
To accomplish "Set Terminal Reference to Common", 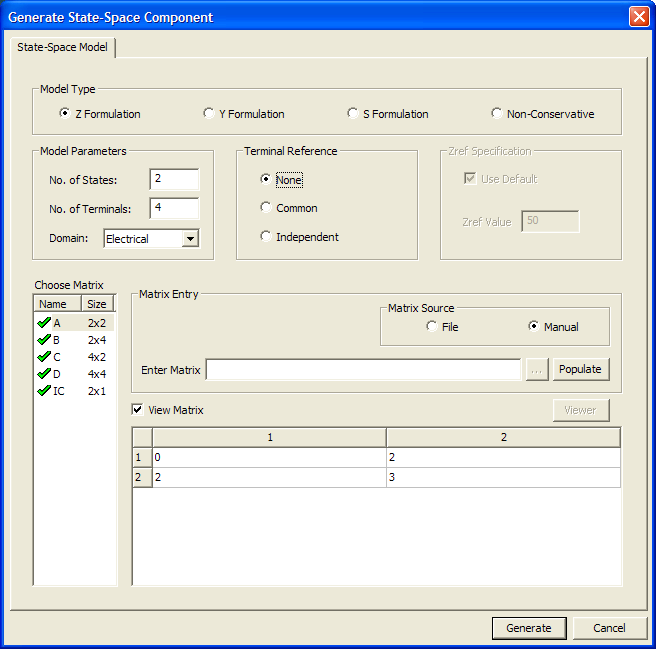I will click(266, 208).
